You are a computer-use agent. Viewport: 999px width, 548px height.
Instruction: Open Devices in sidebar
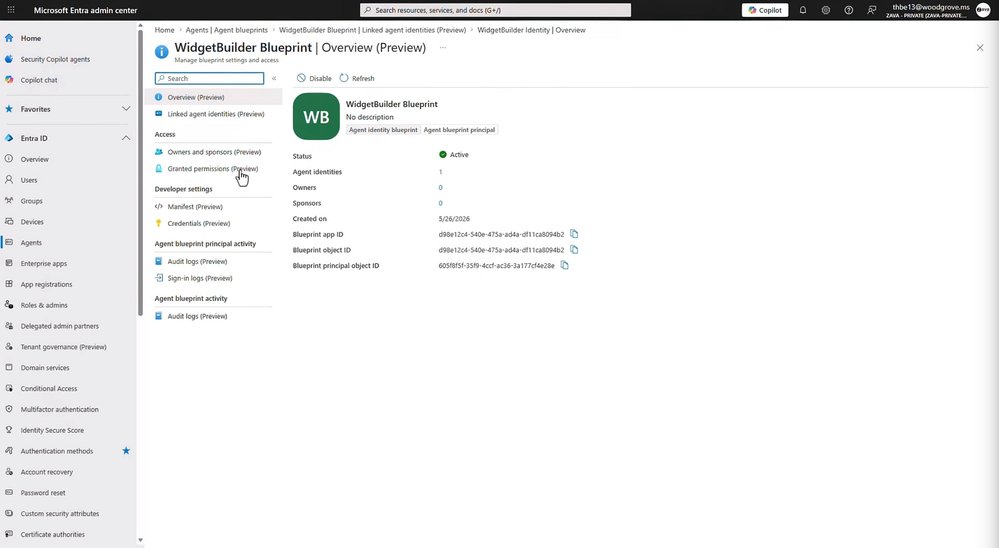pyautogui.click(x=32, y=222)
